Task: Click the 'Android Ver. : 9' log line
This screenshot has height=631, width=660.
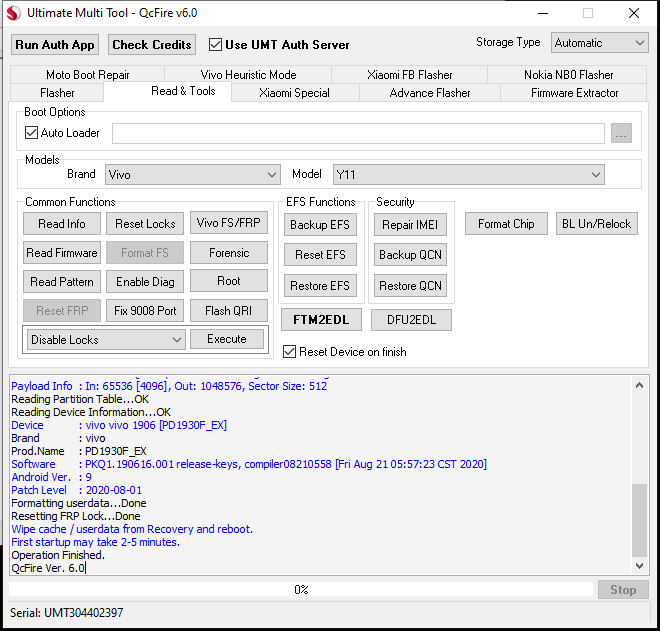Action: click(x=51, y=477)
